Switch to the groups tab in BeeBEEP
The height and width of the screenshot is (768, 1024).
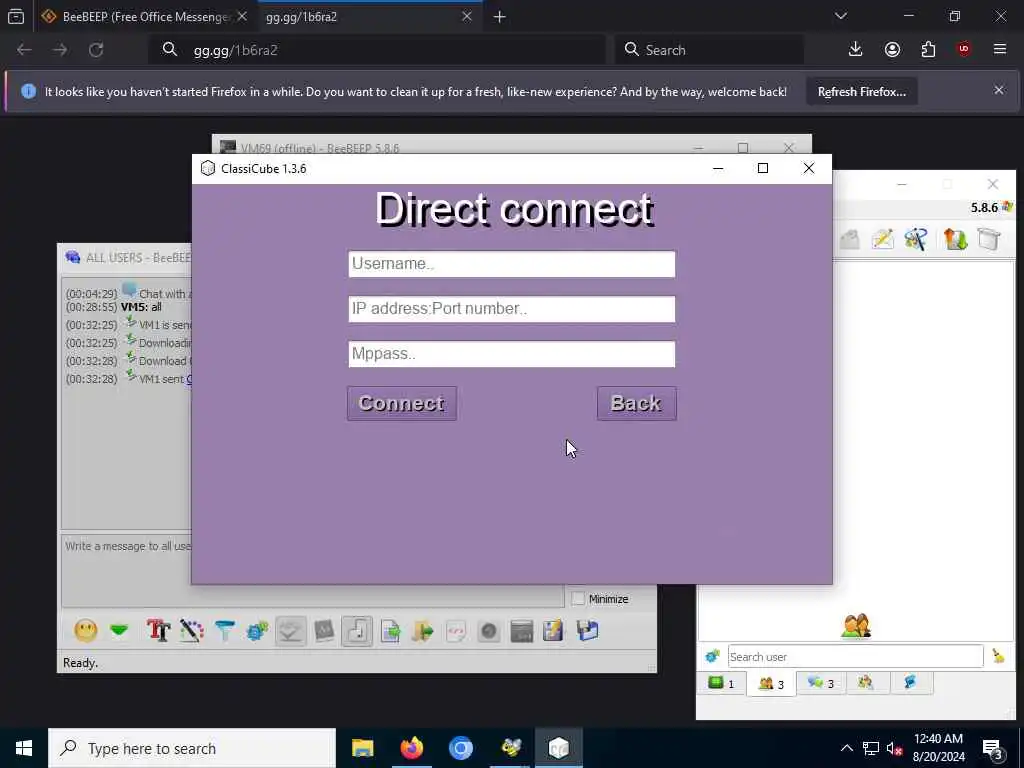865,682
